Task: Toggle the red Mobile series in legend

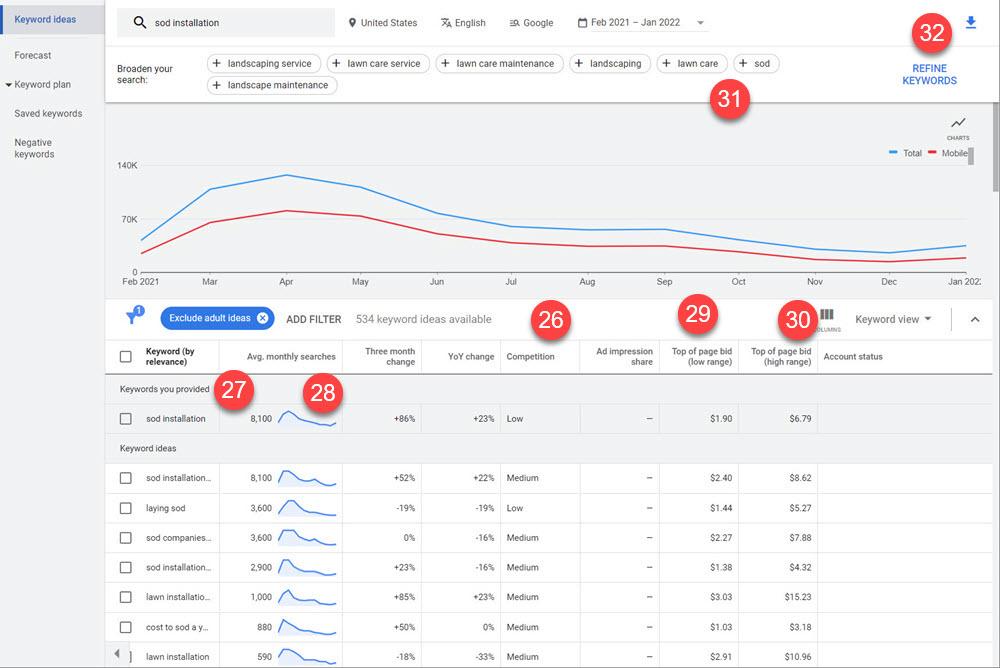Action: tap(948, 153)
